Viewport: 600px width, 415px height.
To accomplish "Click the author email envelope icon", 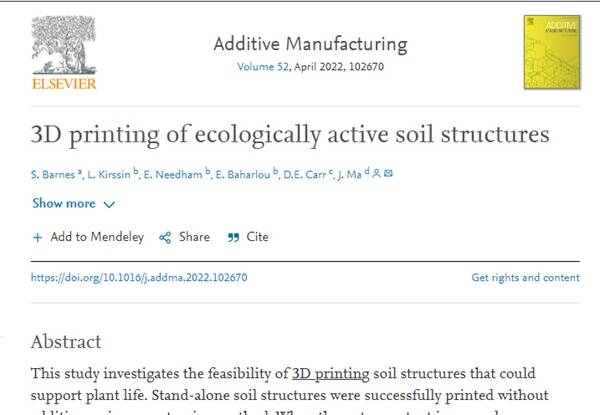I will [389, 174].
